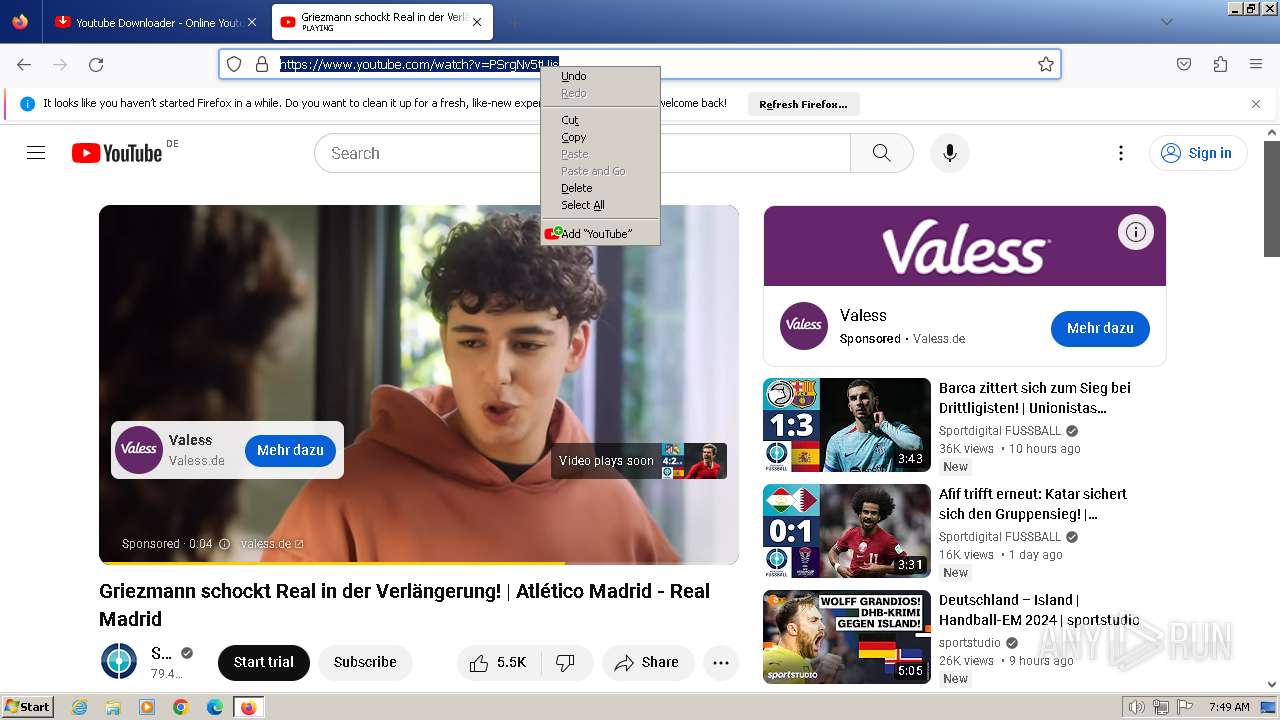Viewport: 1280px width, 720px height.
Task: Click ad info icon next to Sponsored 0:04
Action: tap(224, 544)
